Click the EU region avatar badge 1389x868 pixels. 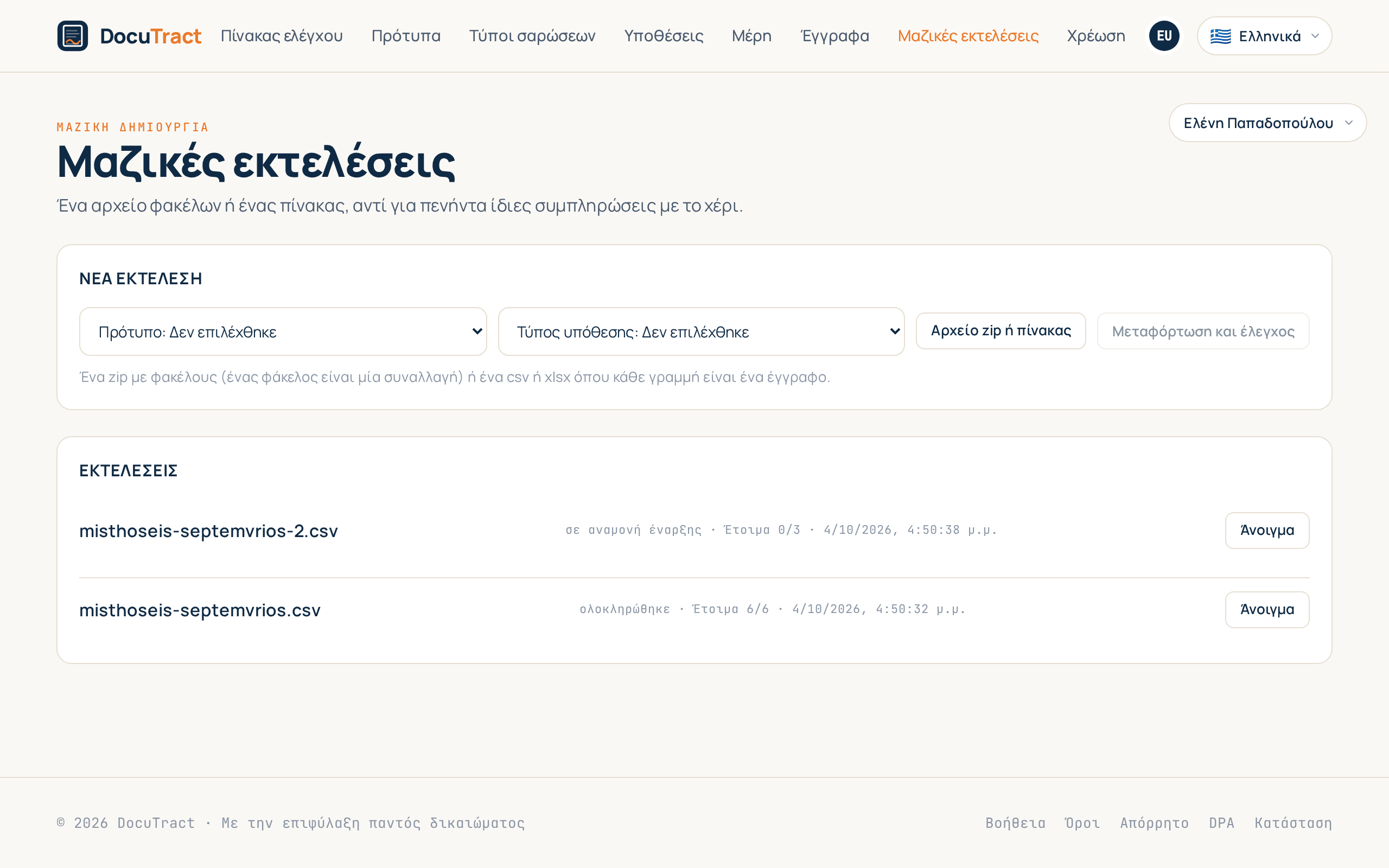[x=1164, y=36]
